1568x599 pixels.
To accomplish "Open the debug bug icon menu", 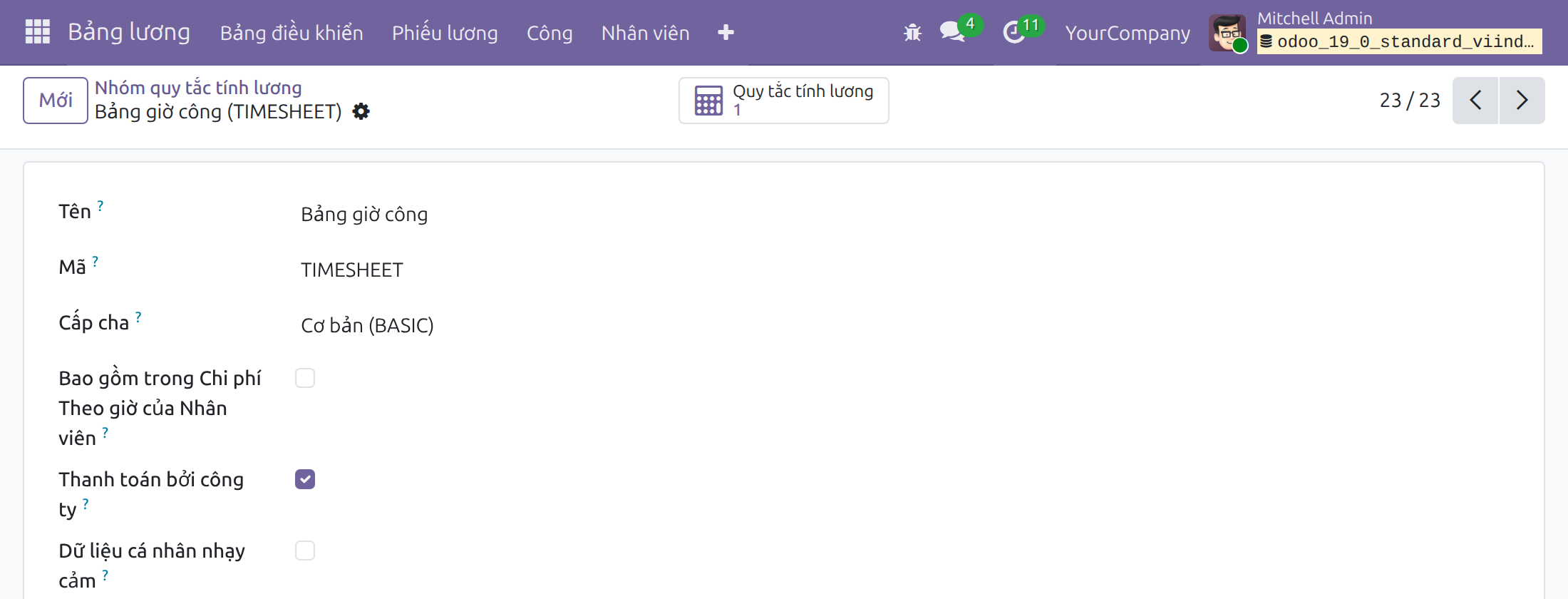I will pyautogui.click(x=912, y=32).
